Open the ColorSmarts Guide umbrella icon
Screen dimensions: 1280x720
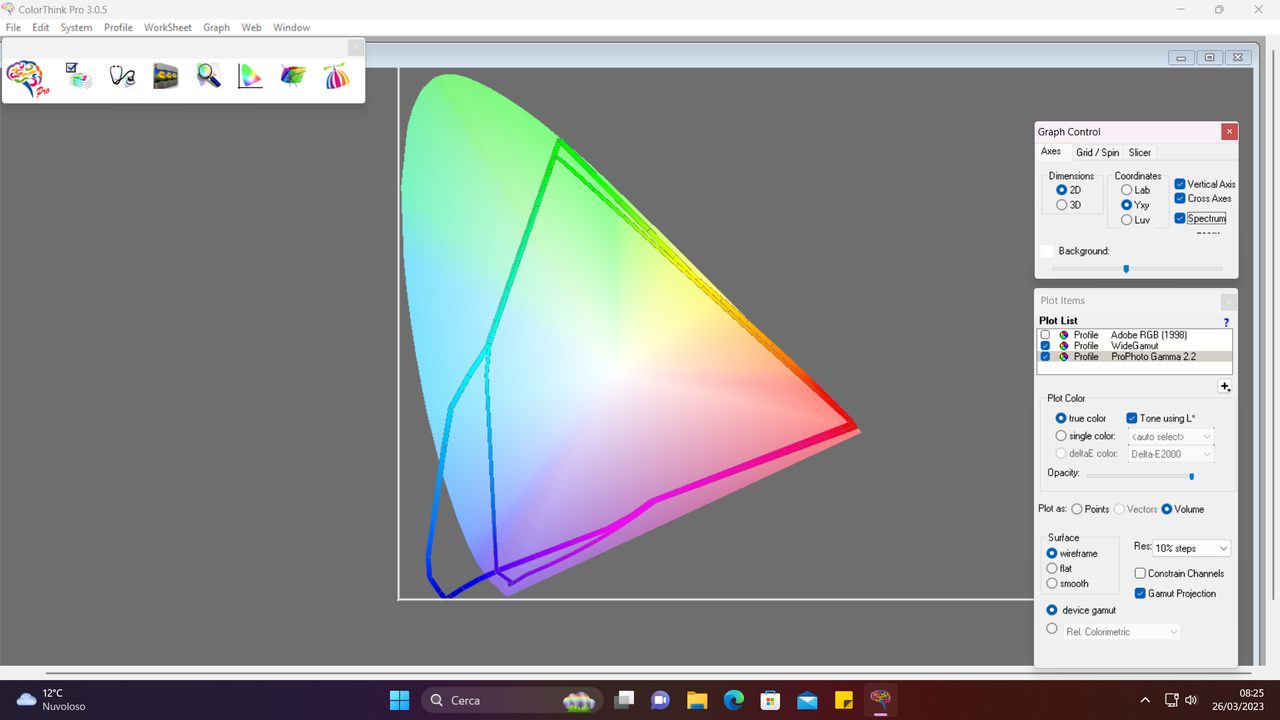[336, 78]
